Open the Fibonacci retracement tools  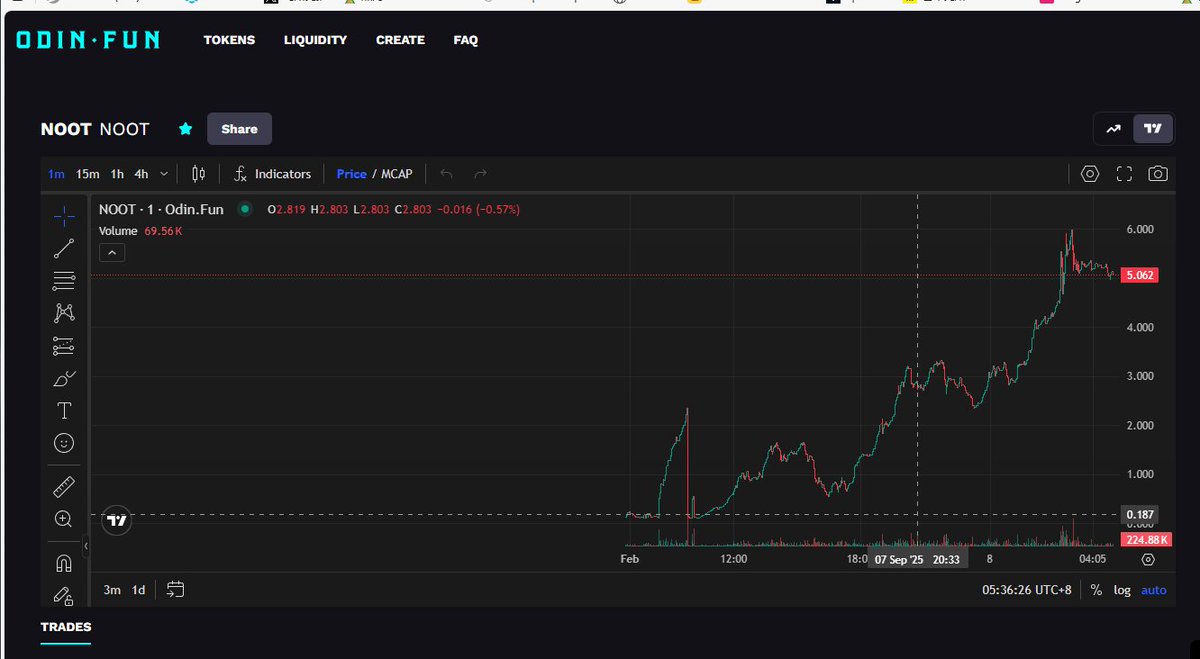64,281
